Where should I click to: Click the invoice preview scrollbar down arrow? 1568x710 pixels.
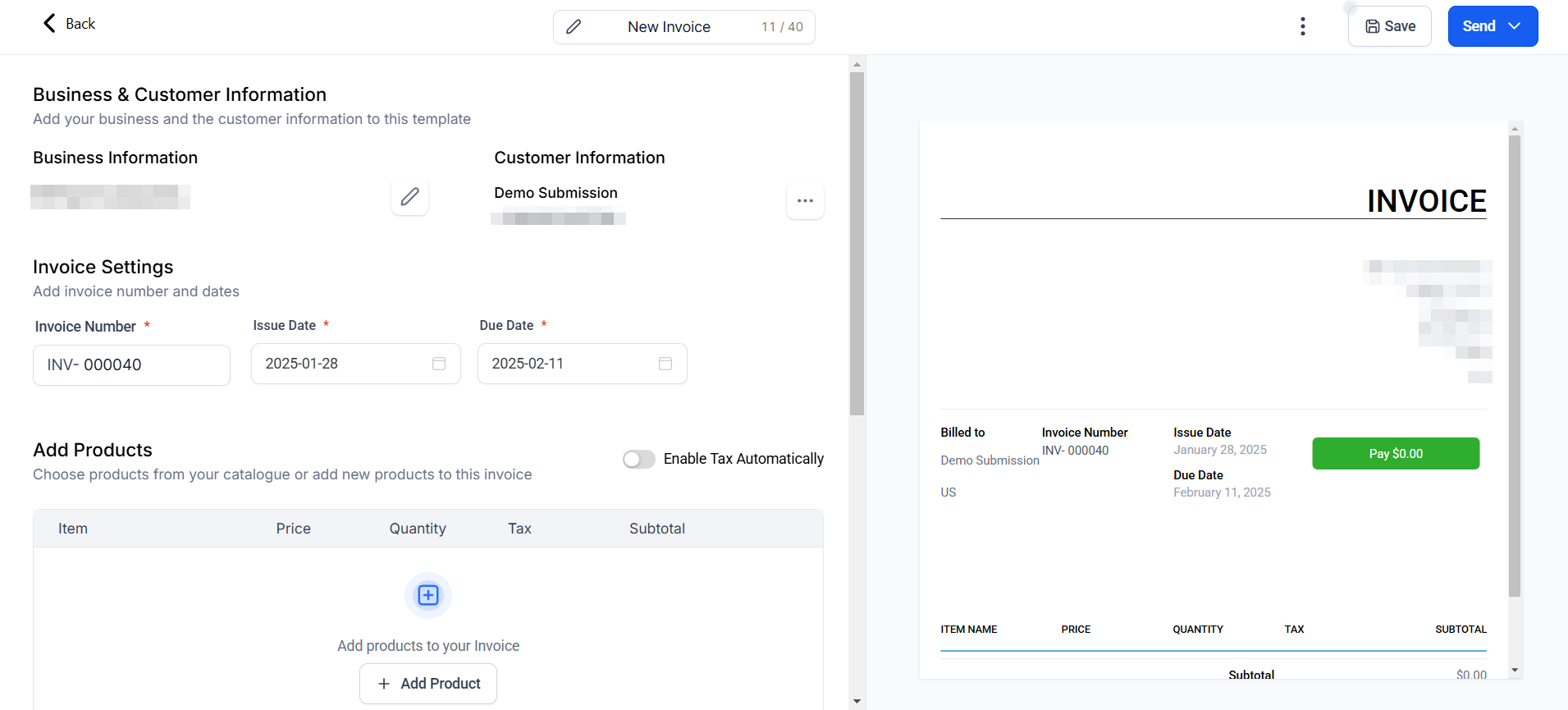(x=1515, y=671)
